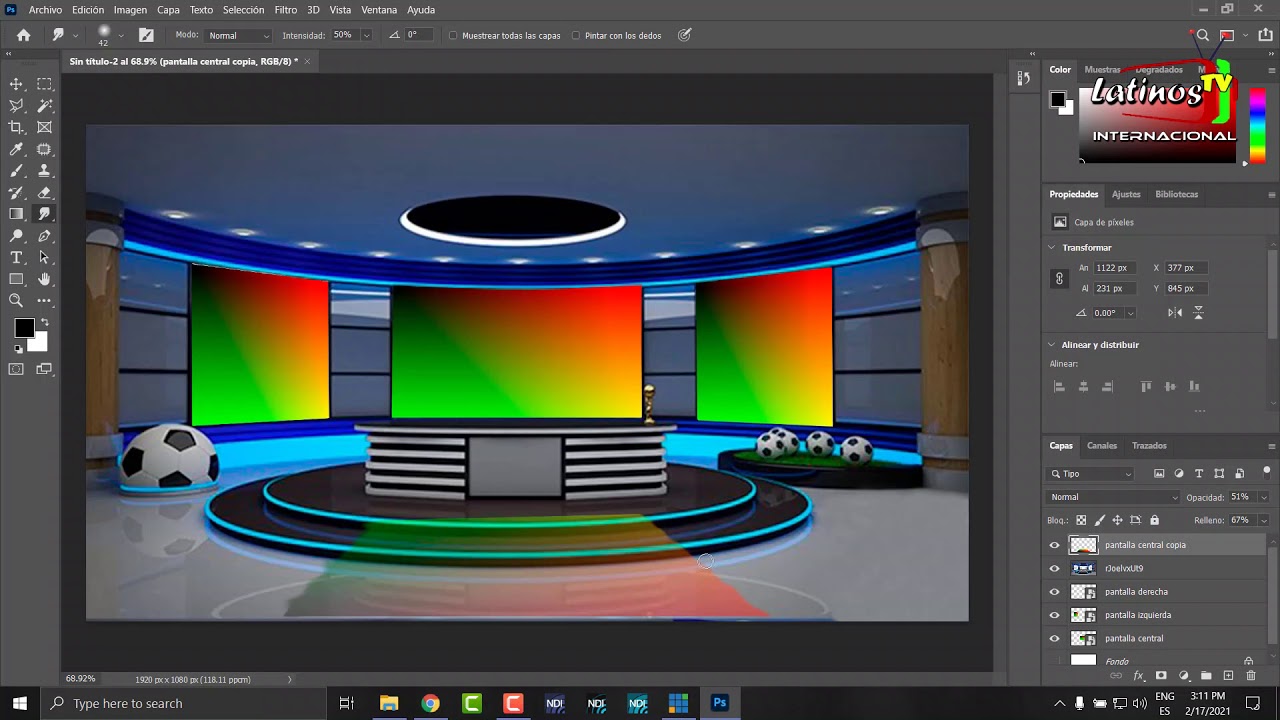Create a new layer group

coord(1206,676)
